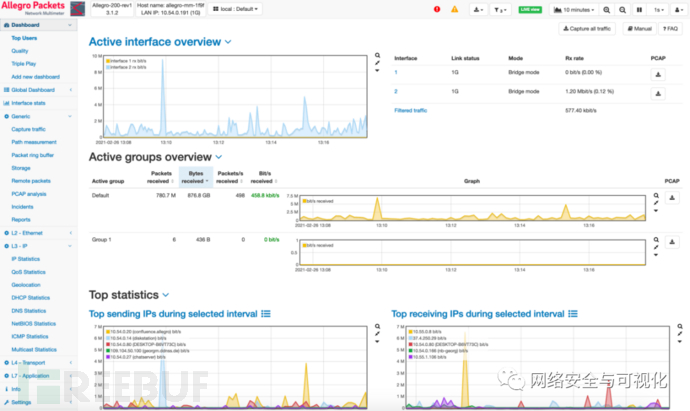
Task: Pause the live data updates
Action: point(640,9)
